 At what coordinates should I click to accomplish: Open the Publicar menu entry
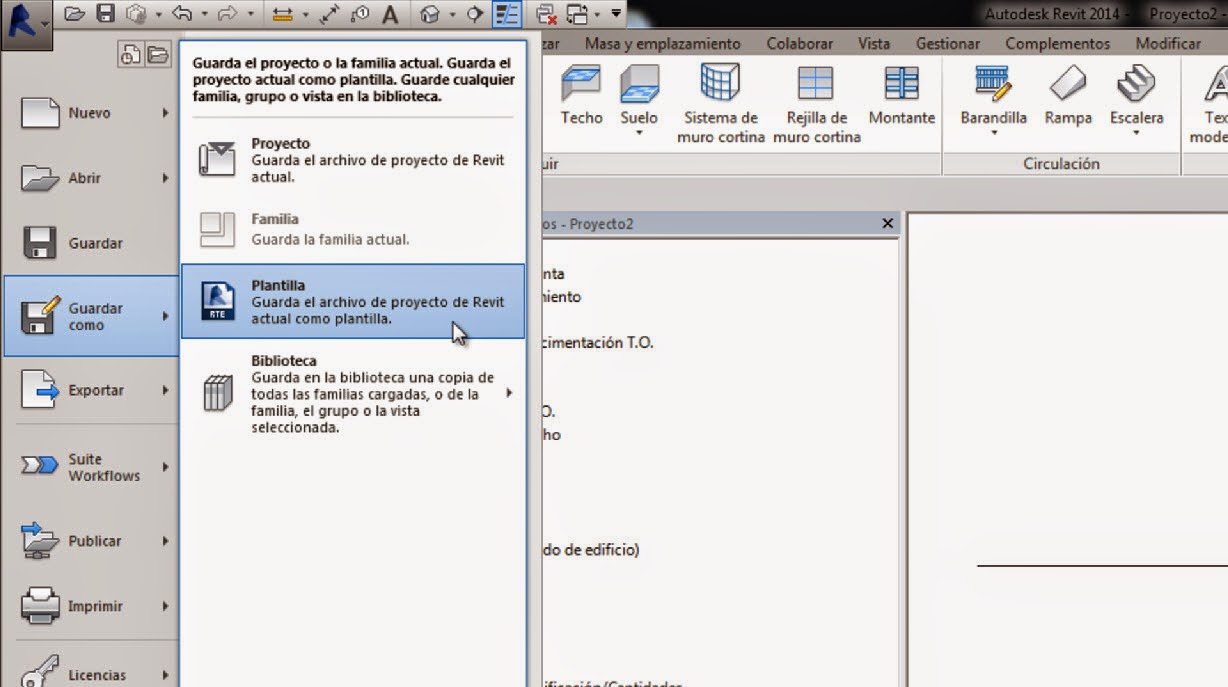pyautogui.click(x=92, y=541)
